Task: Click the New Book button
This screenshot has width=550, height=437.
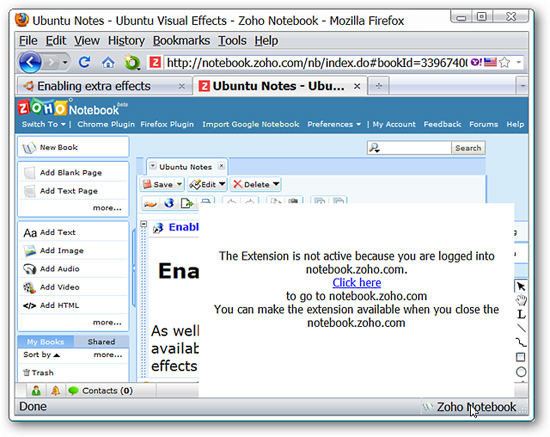Action: (x=73, y=147)
